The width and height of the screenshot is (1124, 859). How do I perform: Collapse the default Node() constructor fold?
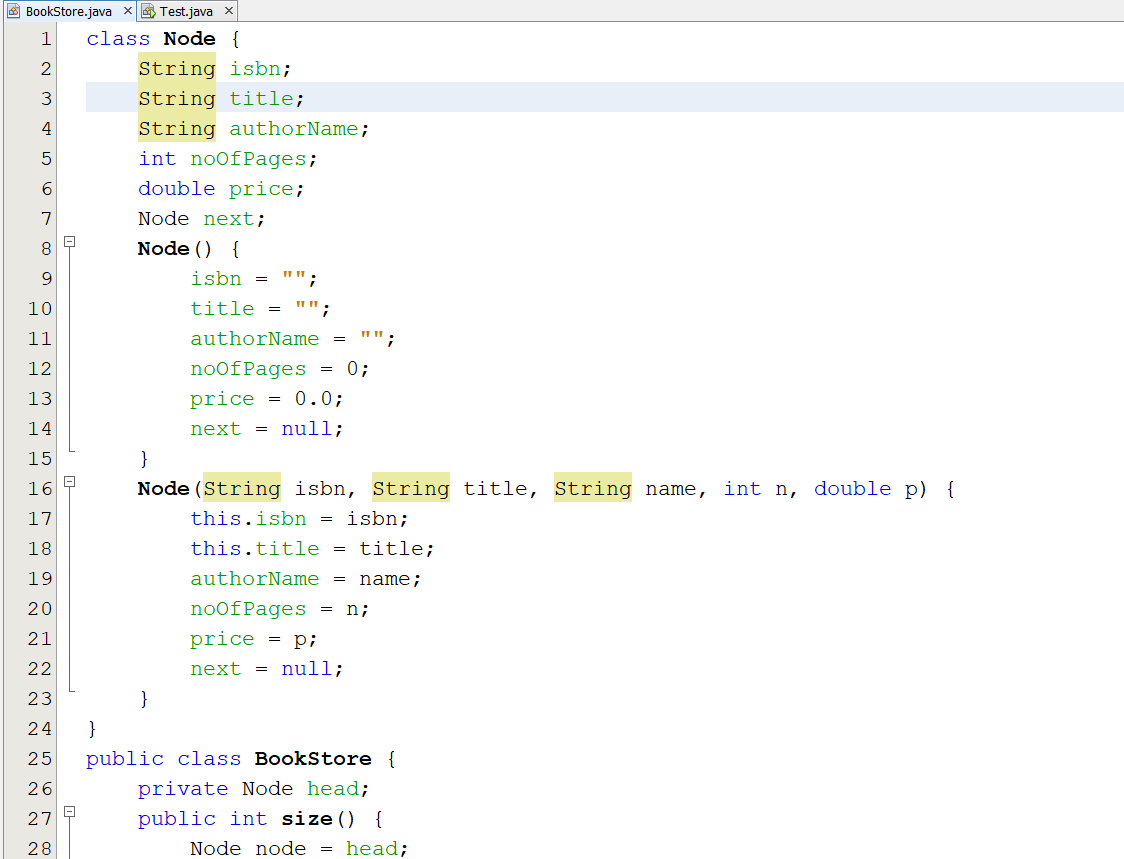click(69, 240)
